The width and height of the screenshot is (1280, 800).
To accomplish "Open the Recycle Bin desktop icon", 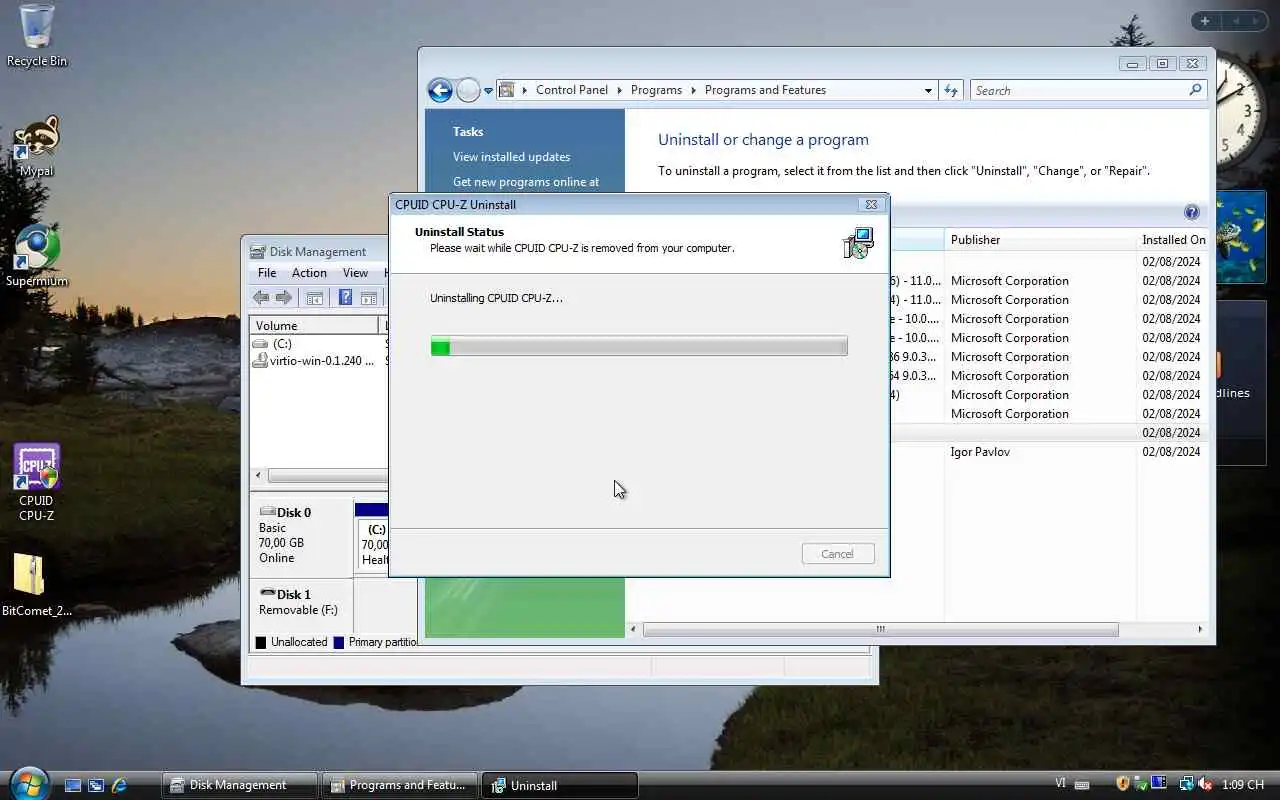I will tap(37, 36).
